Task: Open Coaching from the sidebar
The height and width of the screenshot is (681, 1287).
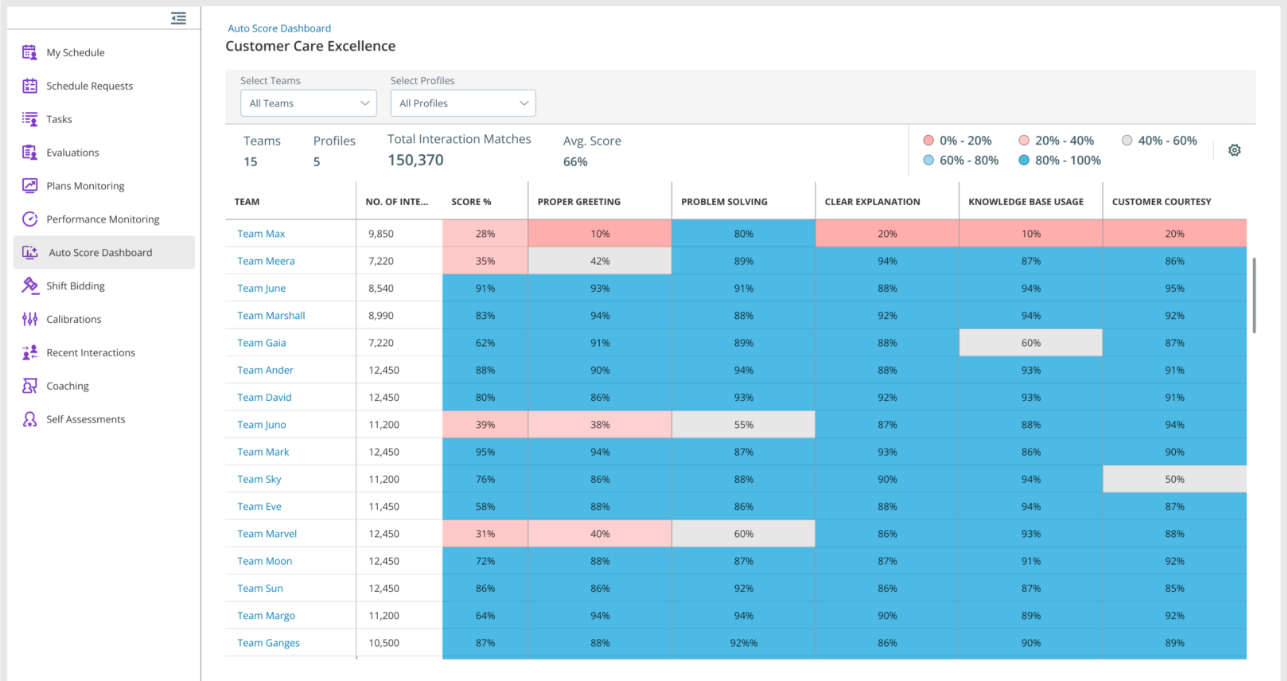Action: tap(67, 386)
